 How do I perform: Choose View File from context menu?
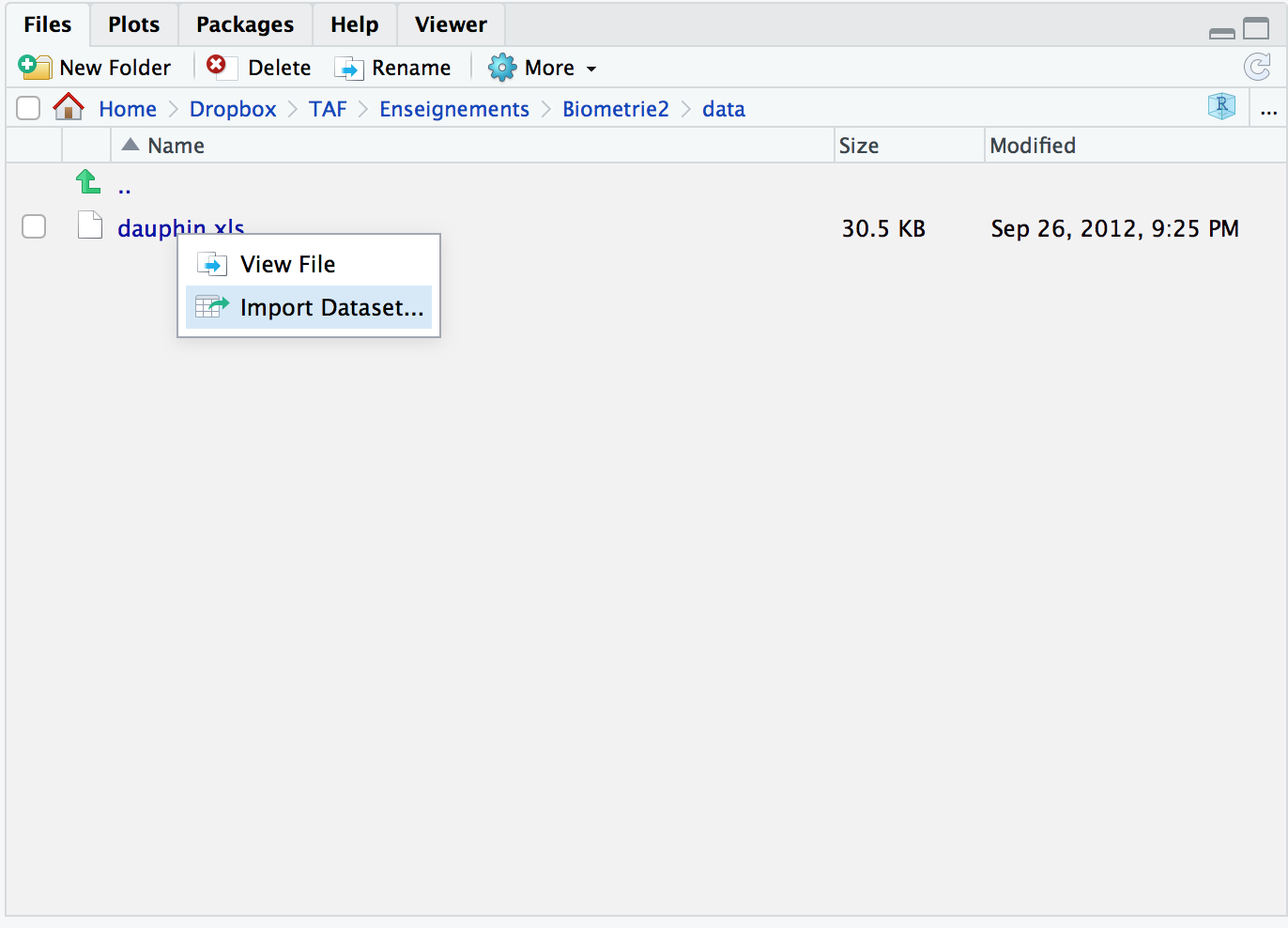point(309,264)
